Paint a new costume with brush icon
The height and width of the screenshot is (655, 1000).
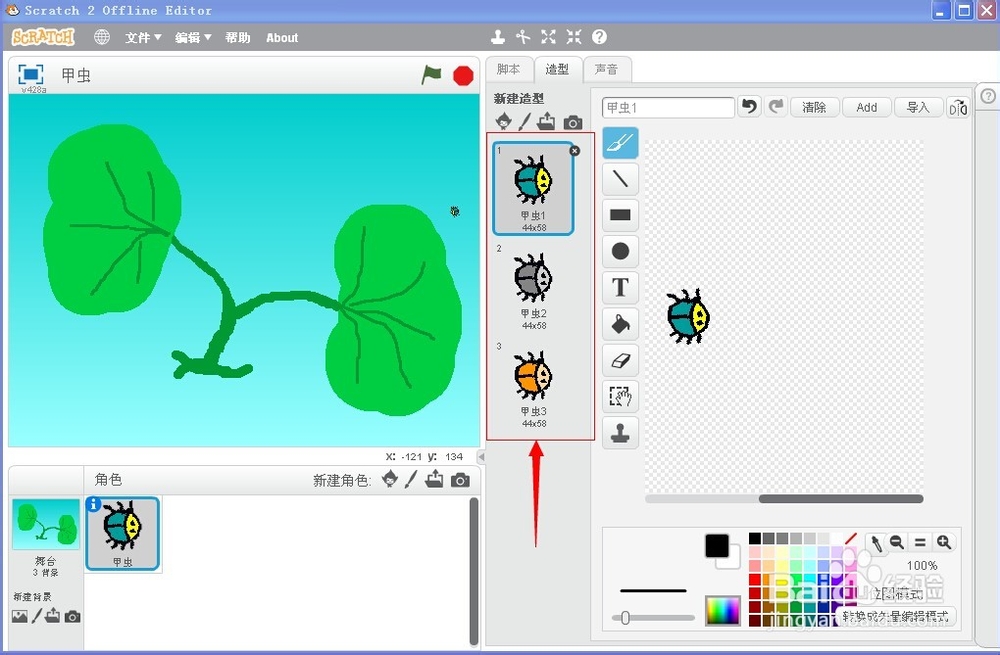525,121
